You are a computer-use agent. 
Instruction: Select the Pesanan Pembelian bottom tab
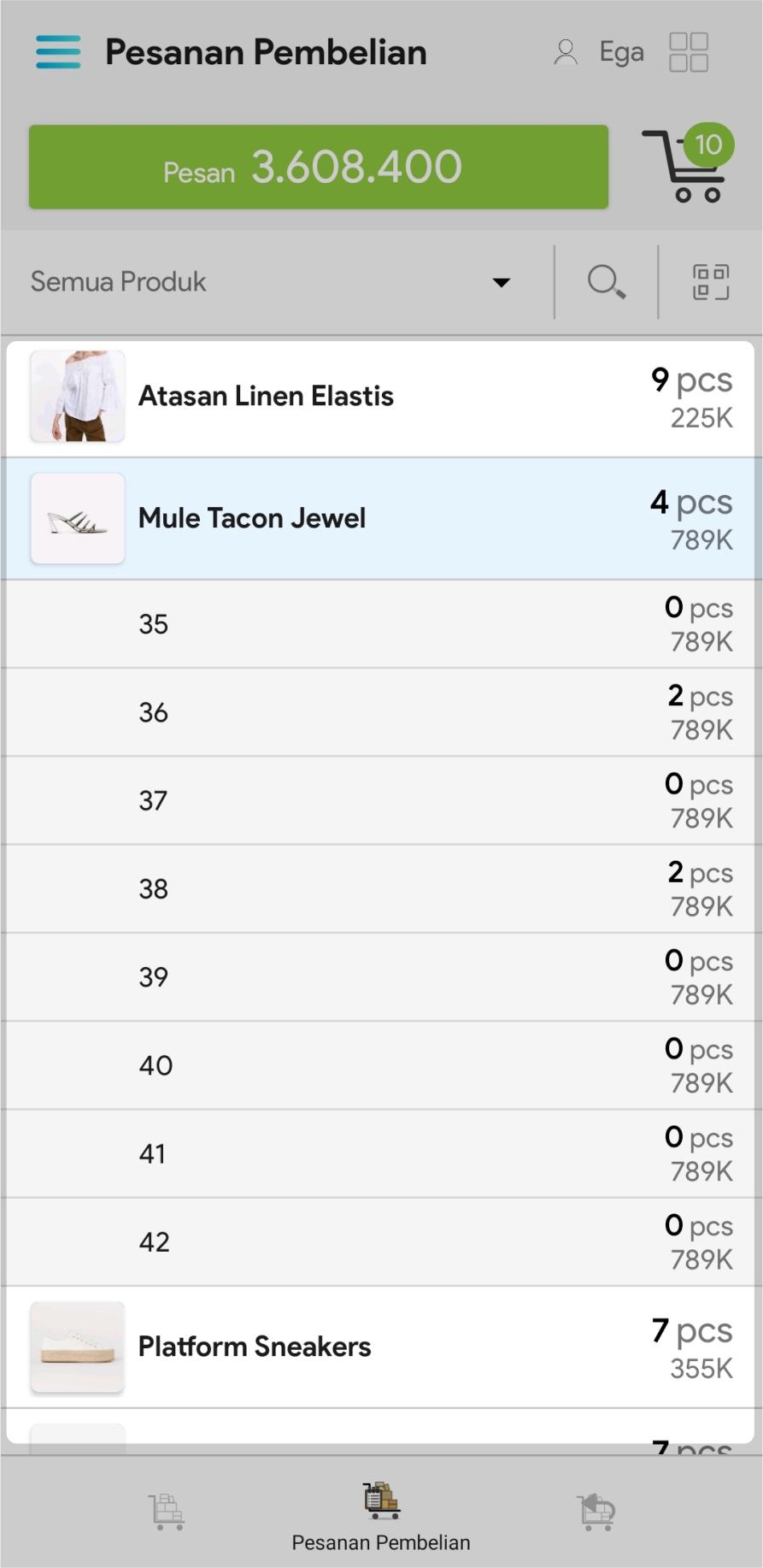tap(381, 1516)
